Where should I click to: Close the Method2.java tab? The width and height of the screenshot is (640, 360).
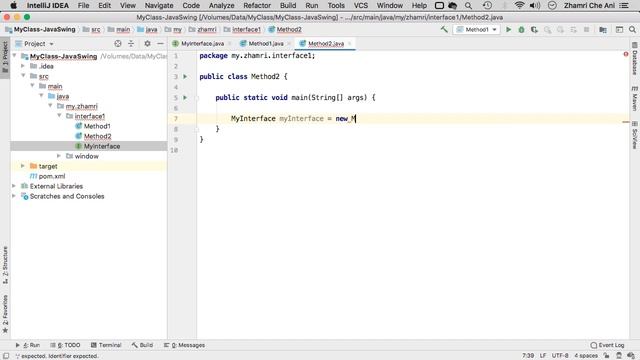350,43
